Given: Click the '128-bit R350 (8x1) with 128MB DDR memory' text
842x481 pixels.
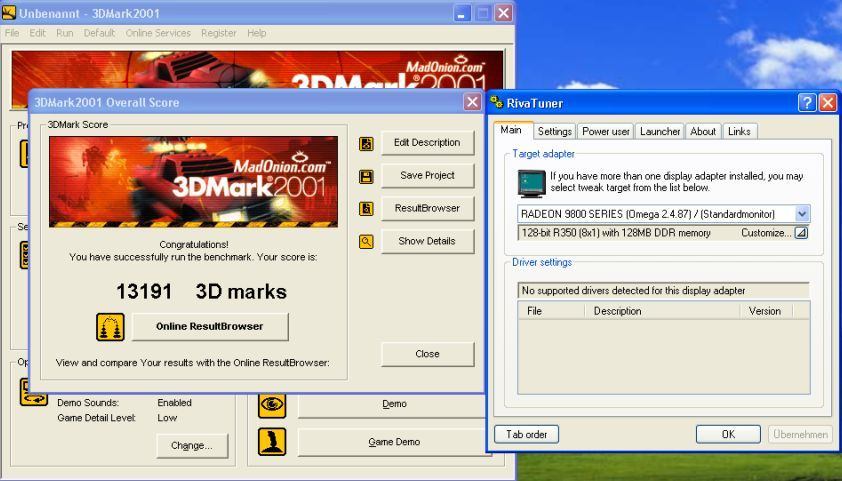Looking at the screenshot, I should tap(616, 233).
